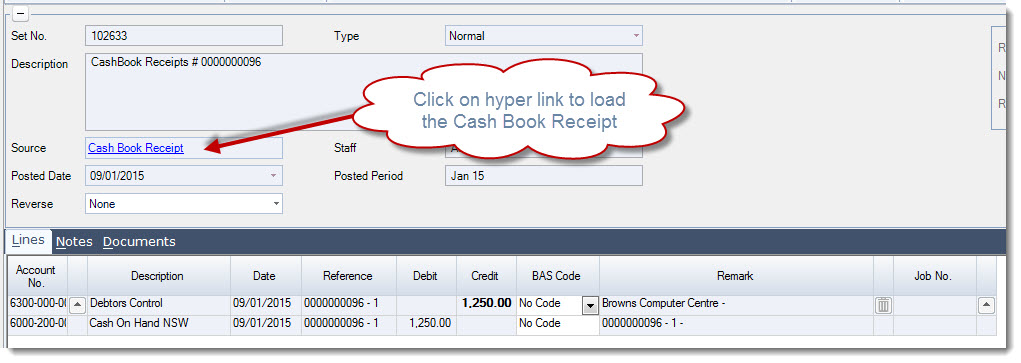Screen dimensions: 1021x363
Task: Click the Debit column header
Action: [x=426, y=276]
